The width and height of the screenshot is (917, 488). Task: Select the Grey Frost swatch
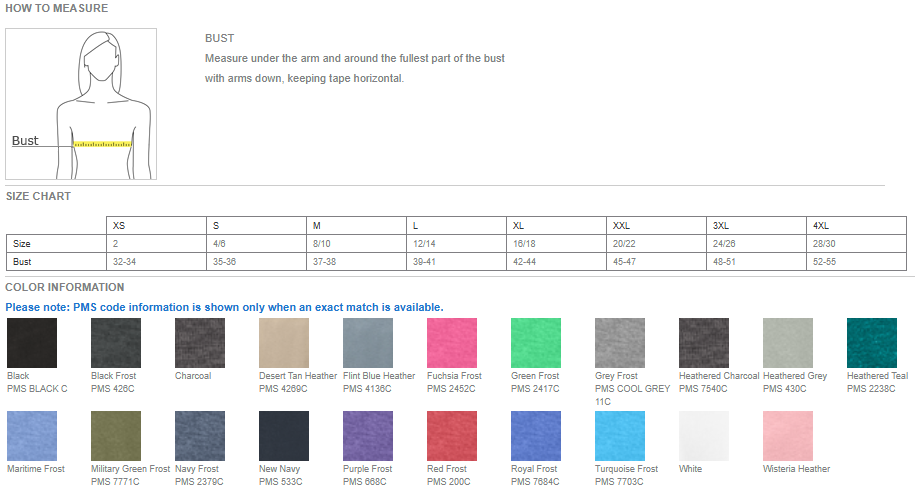[x=620, y=343]
